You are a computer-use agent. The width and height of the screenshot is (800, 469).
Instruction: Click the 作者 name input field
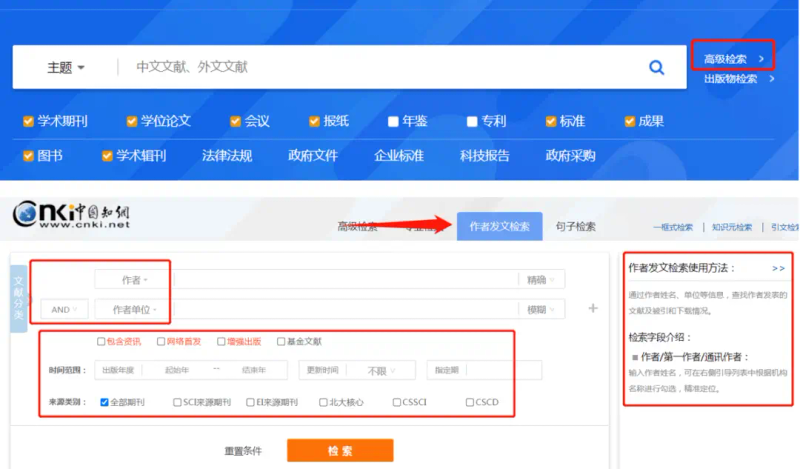346,280
